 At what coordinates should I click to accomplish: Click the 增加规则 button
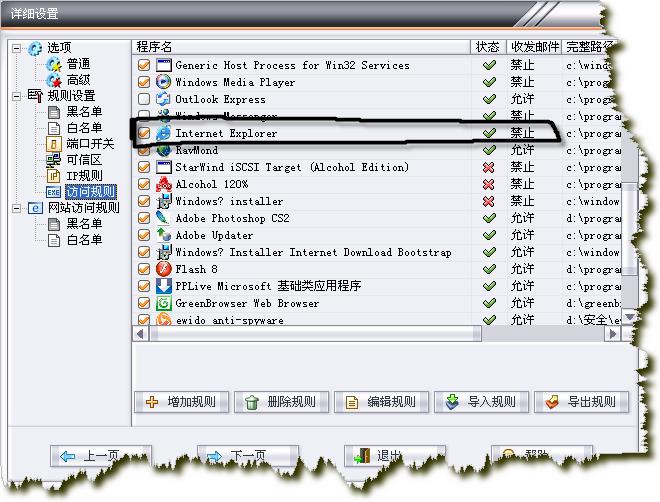(x=181, y=402)
